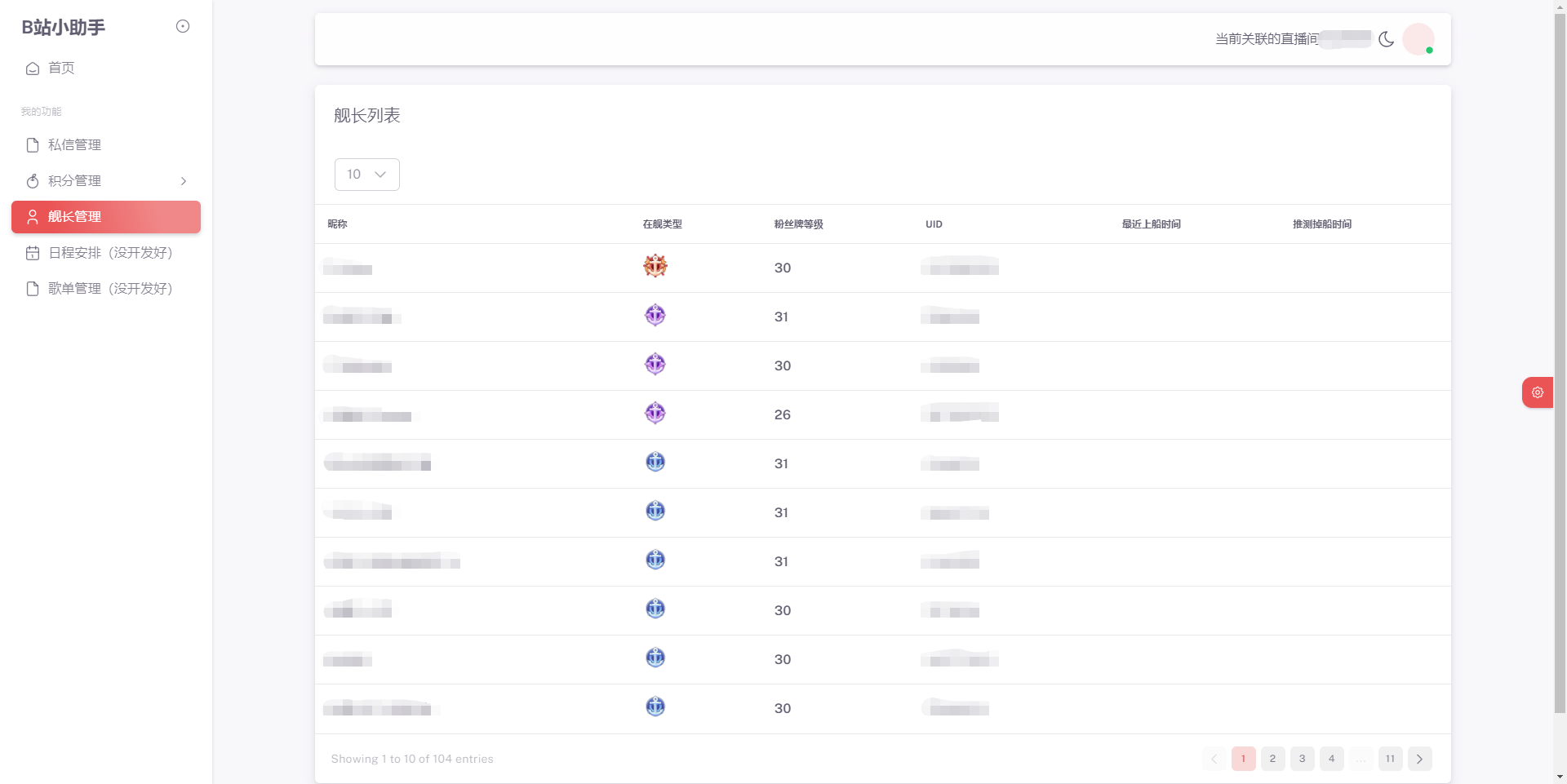Go to page 2 of captain list
Image resolution: width=1567 pixels, height=784 pixels.
click(1272, 759)
